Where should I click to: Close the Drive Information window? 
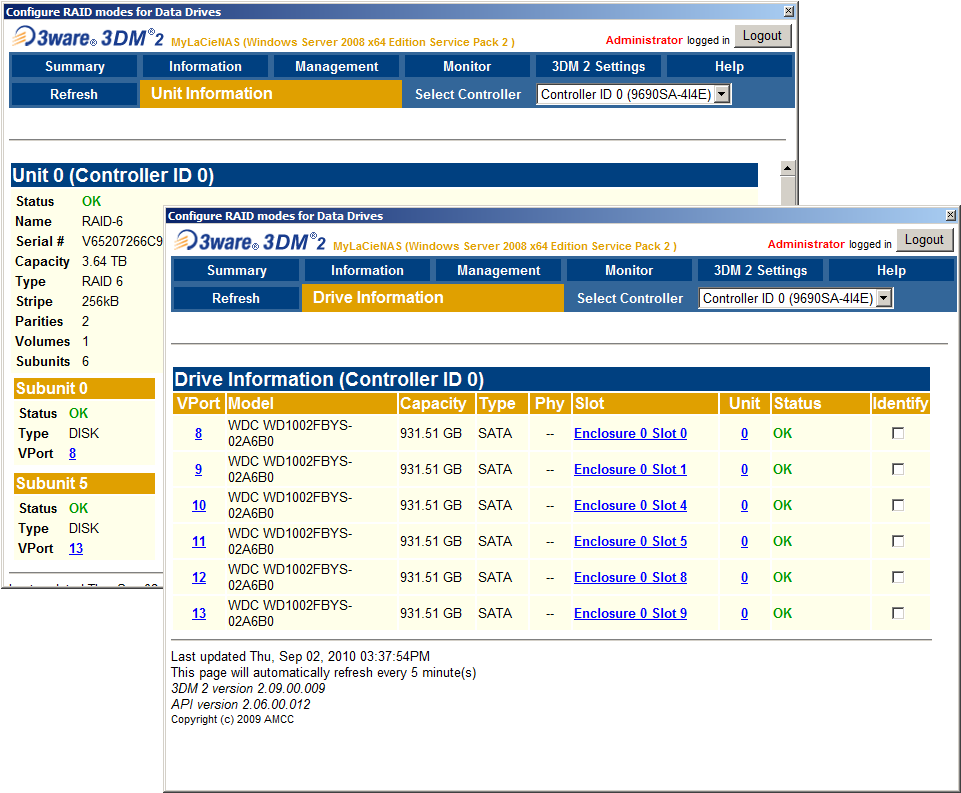950,215
